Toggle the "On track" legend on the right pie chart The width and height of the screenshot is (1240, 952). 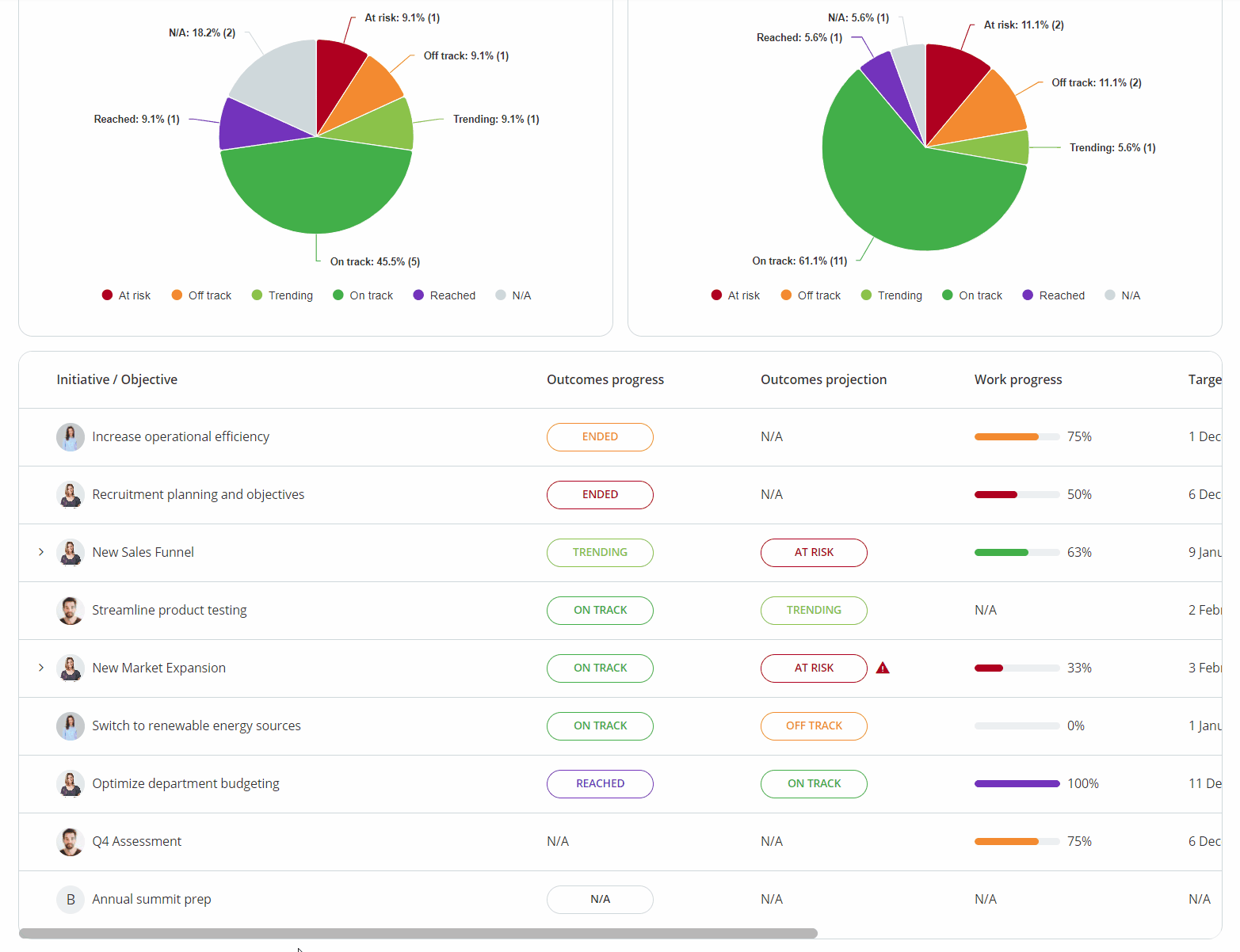(x=971, y=295)
